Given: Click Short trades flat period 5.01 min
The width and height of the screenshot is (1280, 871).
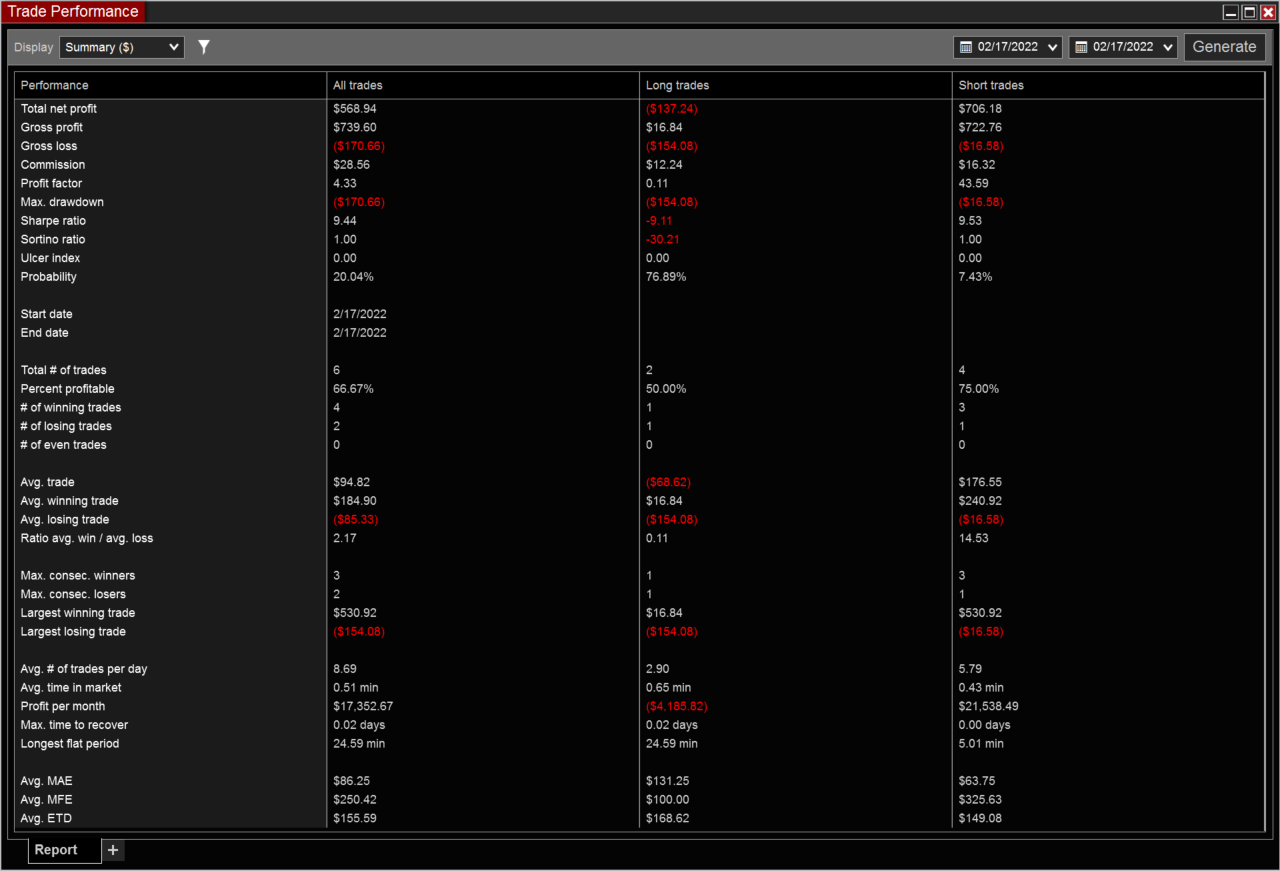Looking at the screenshot, I should pyautogui.click(x=981, y=744).
